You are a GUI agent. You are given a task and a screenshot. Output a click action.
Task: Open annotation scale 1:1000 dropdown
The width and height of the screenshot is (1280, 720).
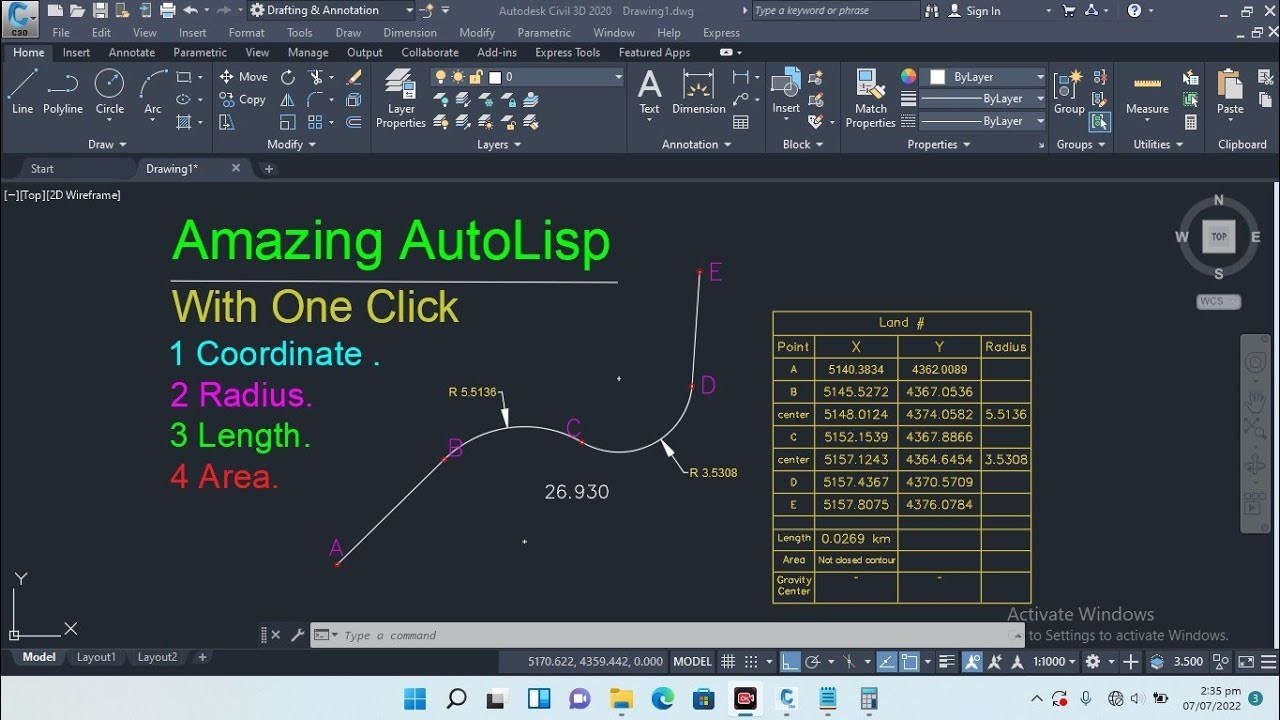(1054, 661)
